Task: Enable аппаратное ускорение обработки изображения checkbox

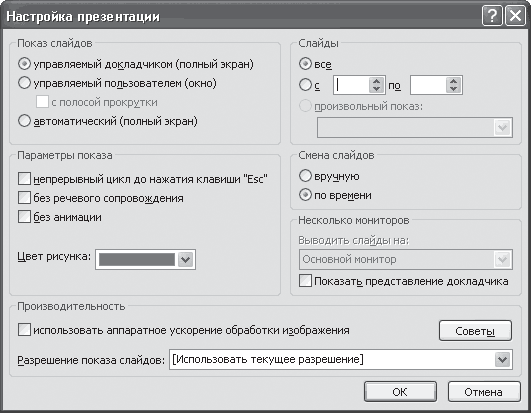Action: pos(24,330)
